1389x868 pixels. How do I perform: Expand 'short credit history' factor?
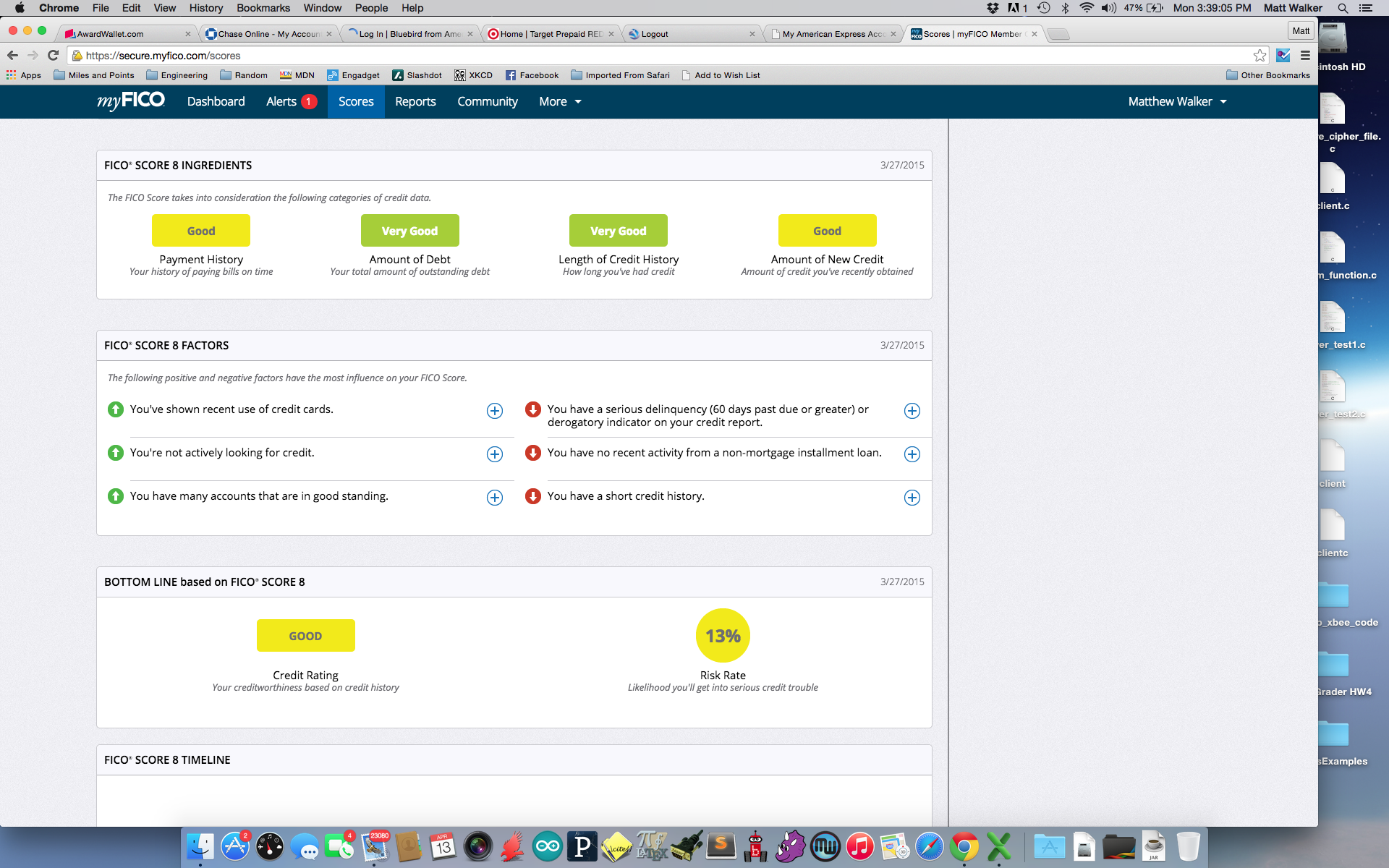(x=912, y=498)
